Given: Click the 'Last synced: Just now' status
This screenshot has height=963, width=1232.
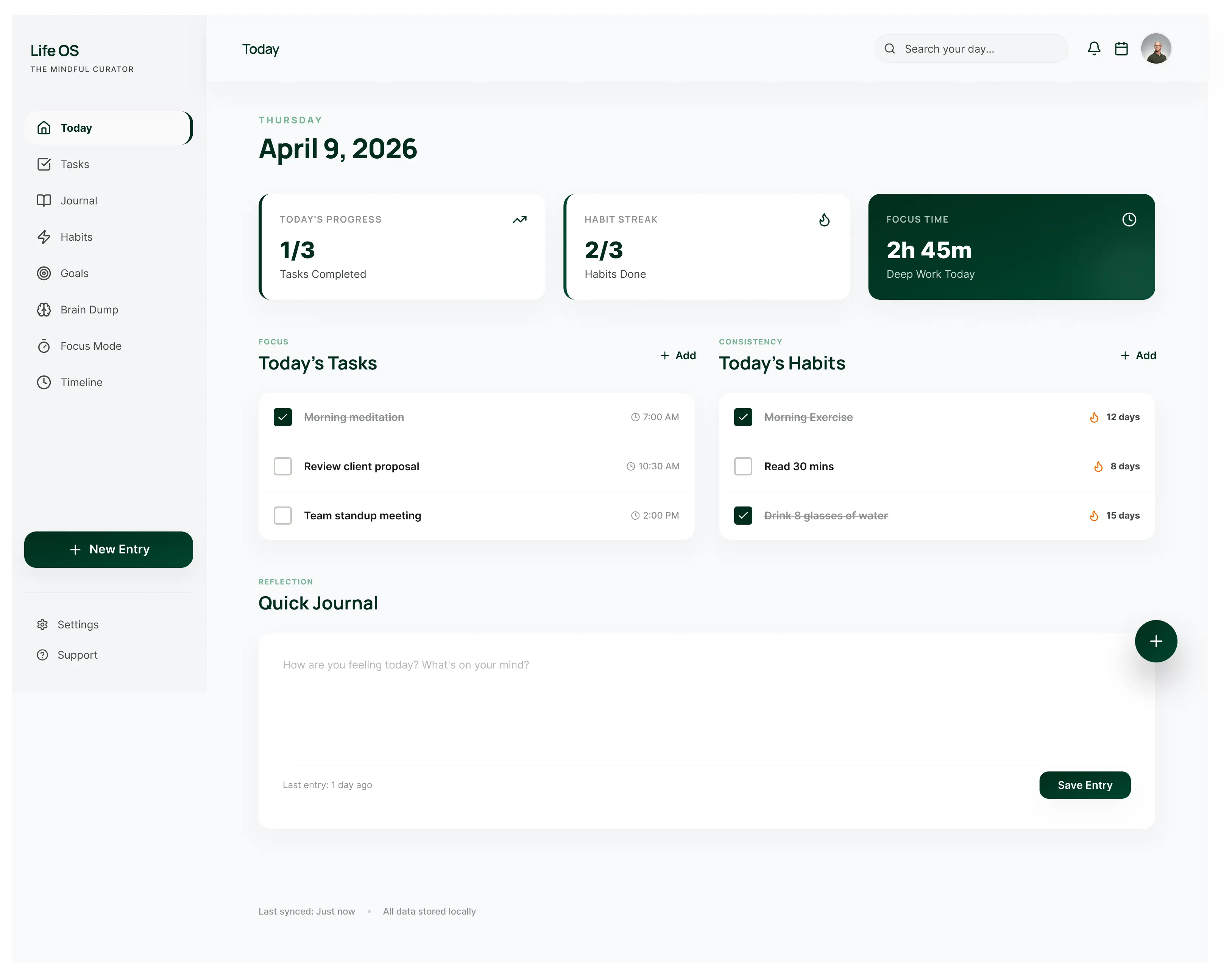Looking at the screenshot, I should [307, 912].
